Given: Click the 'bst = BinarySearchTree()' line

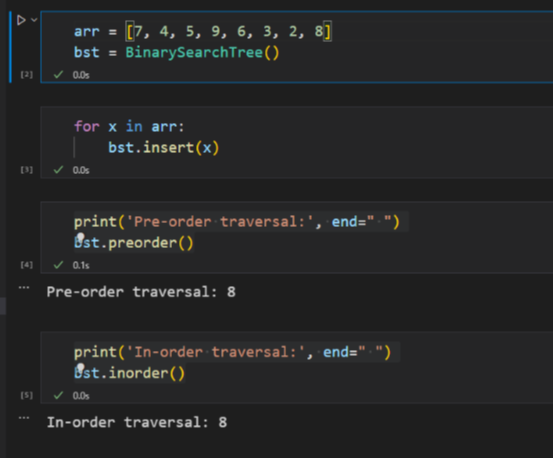Looking at the screenshot, I should pyautogui.click(x=176, y=53).
